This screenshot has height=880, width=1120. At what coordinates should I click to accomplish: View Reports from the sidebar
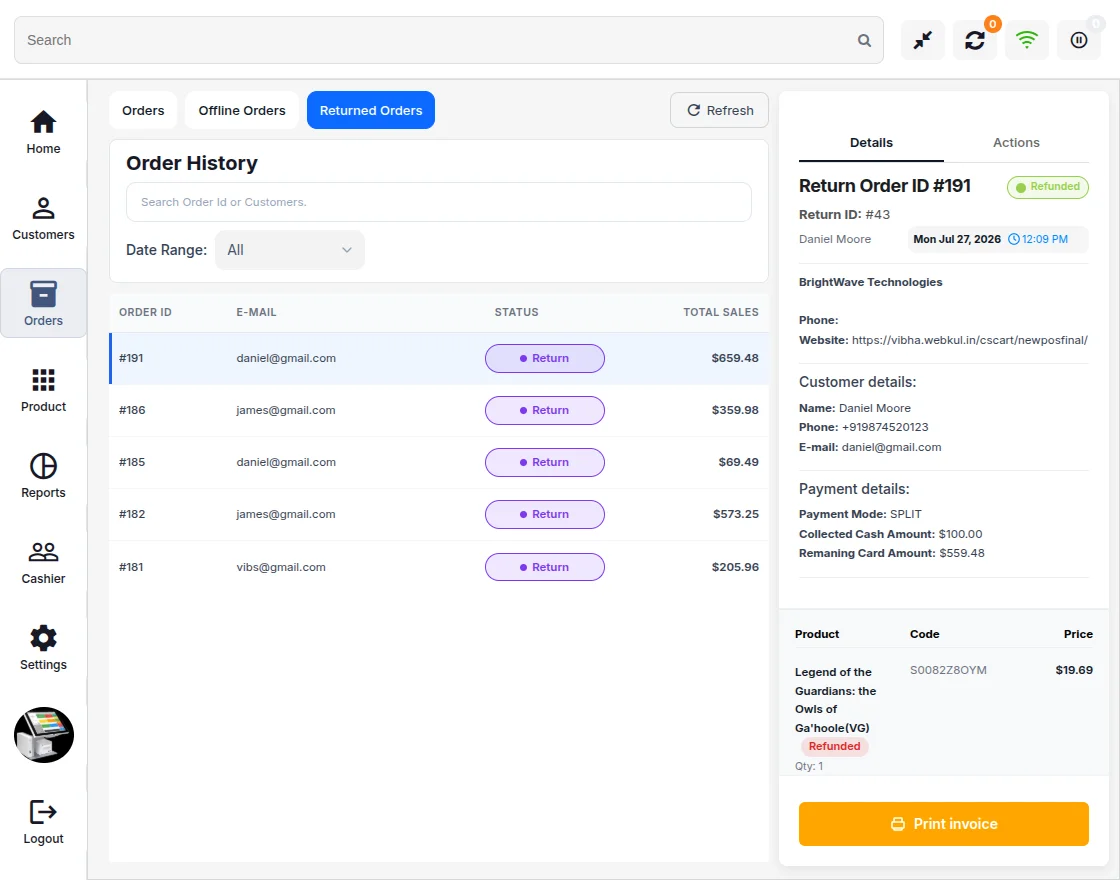coord(43,476)
